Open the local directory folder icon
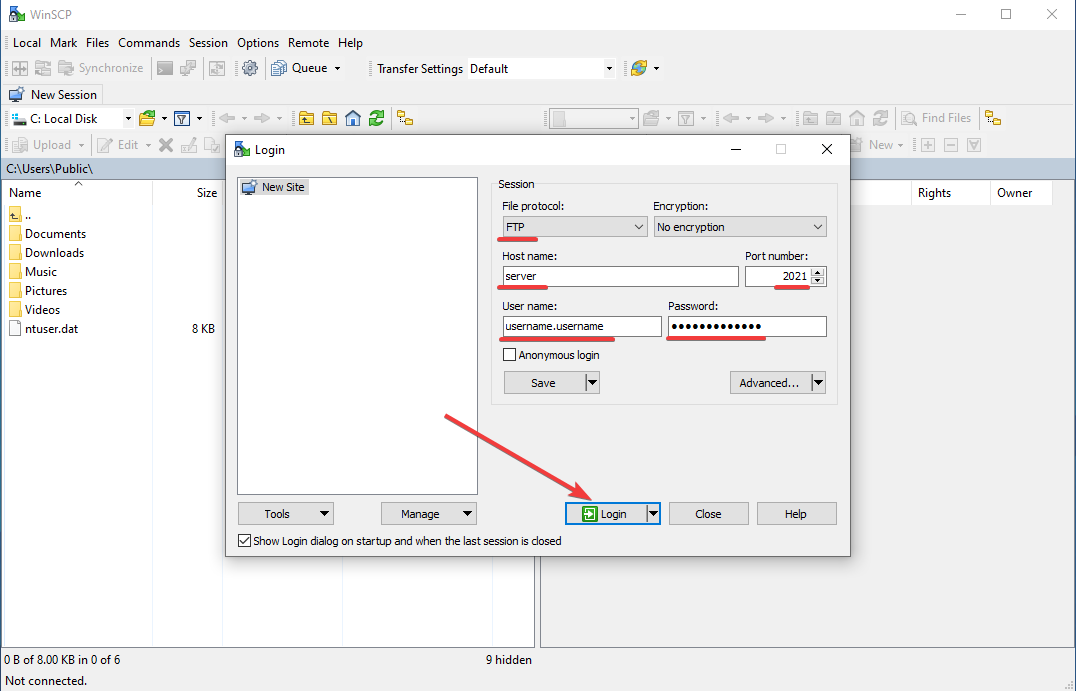The height and width of the screenshot is (691, 1076). pyautogui.click(x=147, y=118)
